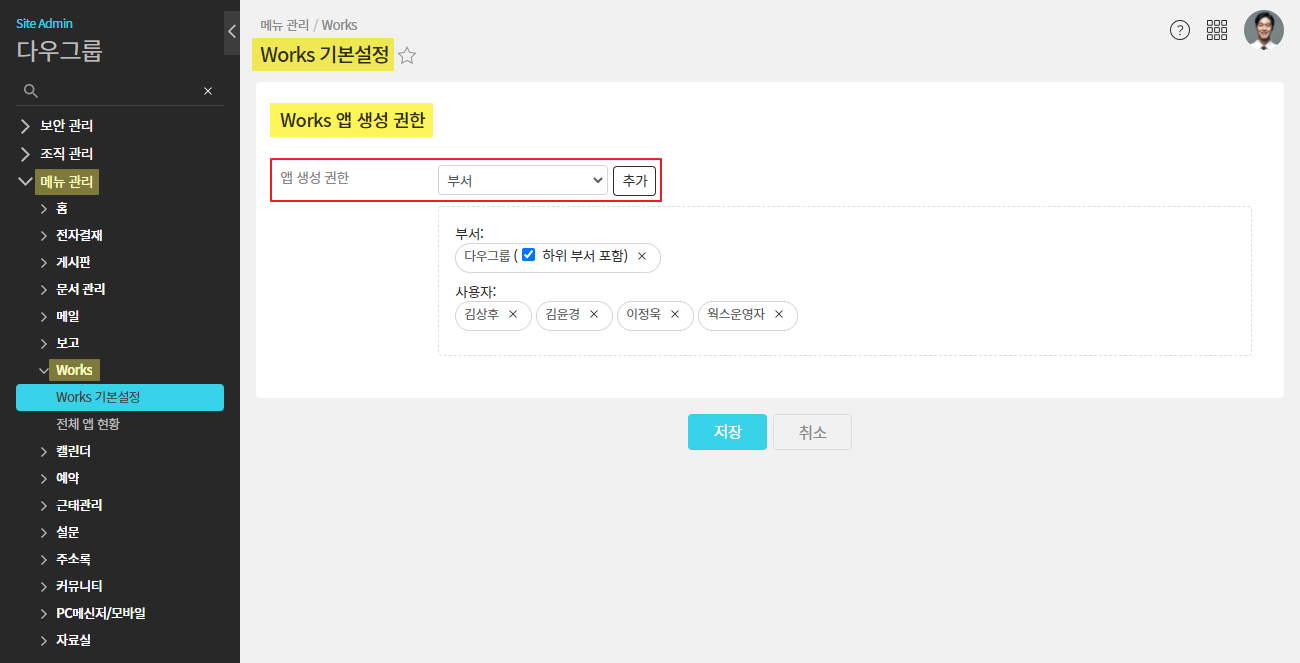Open 전체 앱 현황 menu item

click(x=88, y=424)
